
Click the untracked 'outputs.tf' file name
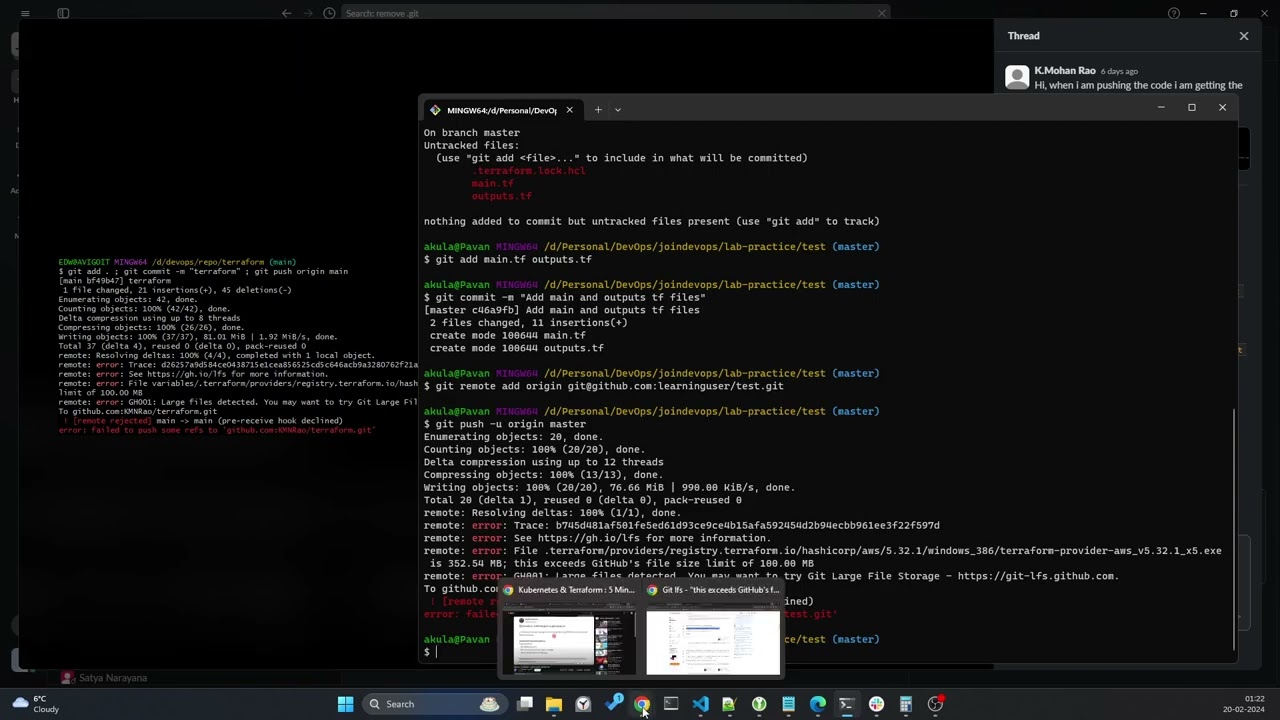tap(501, 196)
